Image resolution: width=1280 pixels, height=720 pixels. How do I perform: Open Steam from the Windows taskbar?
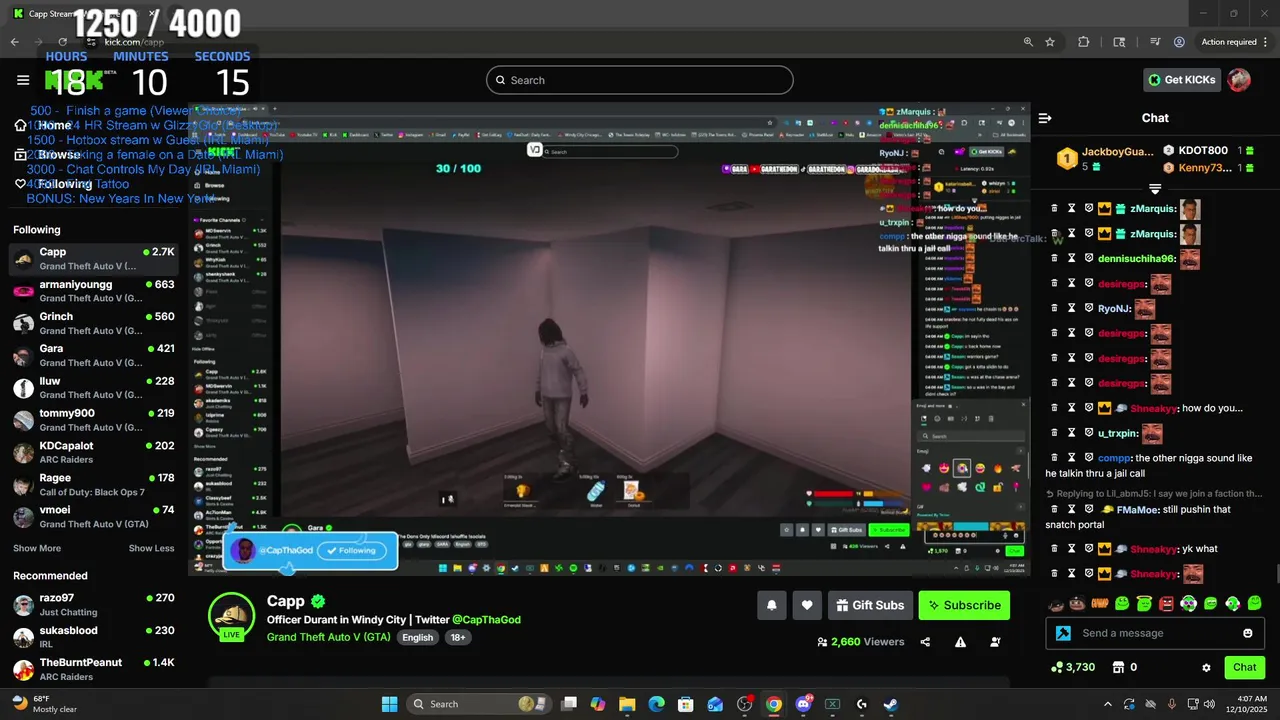(x=890, y=704)
